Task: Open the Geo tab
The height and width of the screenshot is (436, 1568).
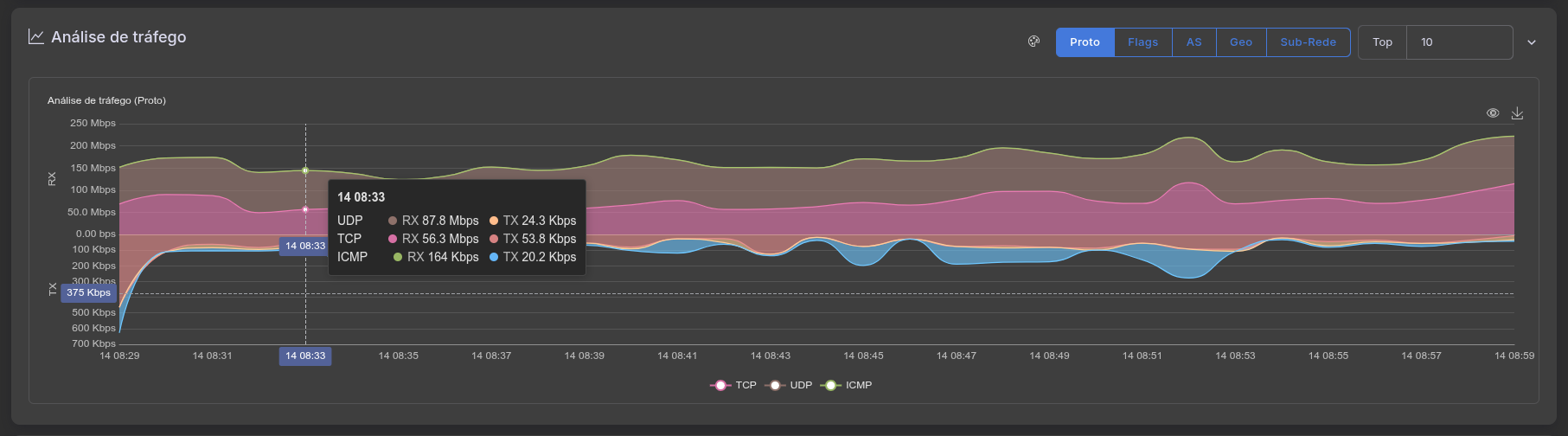Action: coord(1240,42)
